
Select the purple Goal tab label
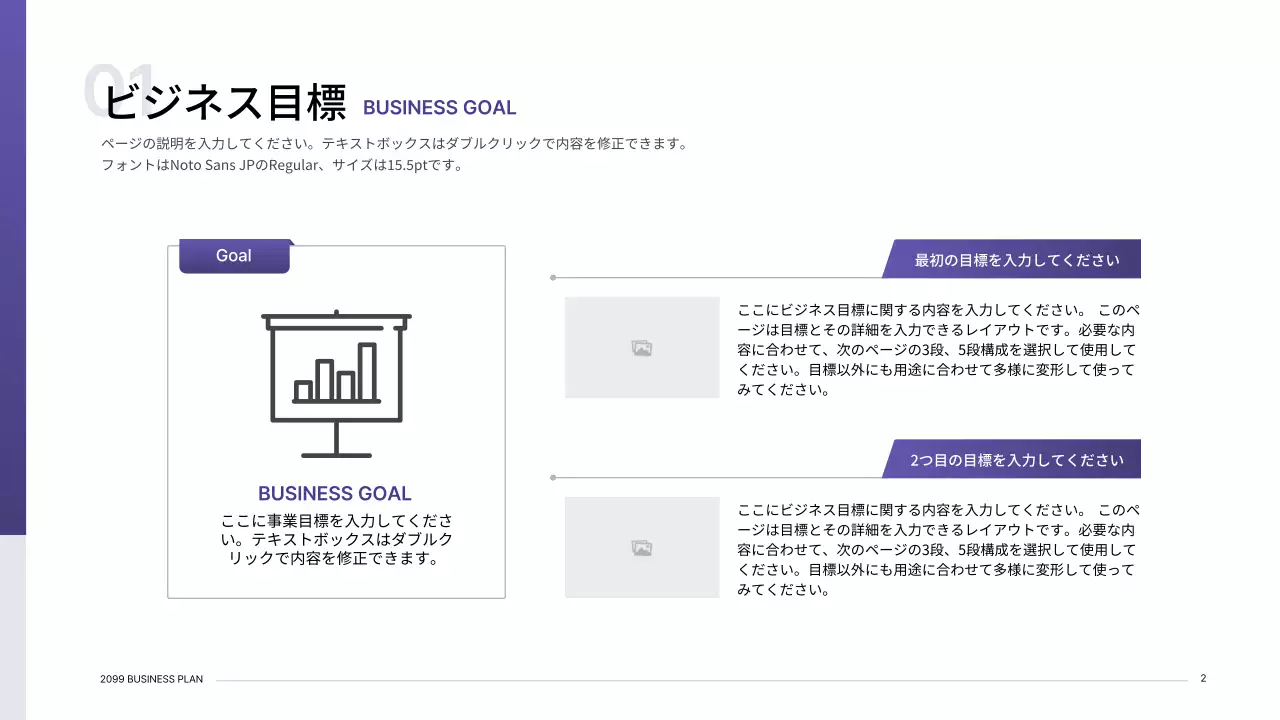coord(234,256)
